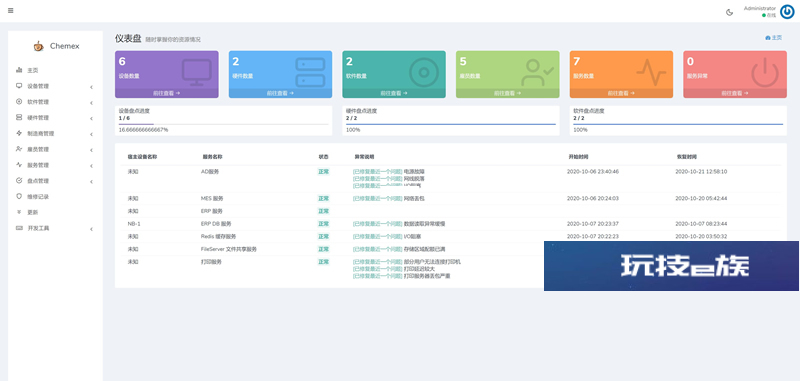Expand the 雇员管理 submenu chevron
Viewport: 800px width, 381px height.
(x=91, y=150)
